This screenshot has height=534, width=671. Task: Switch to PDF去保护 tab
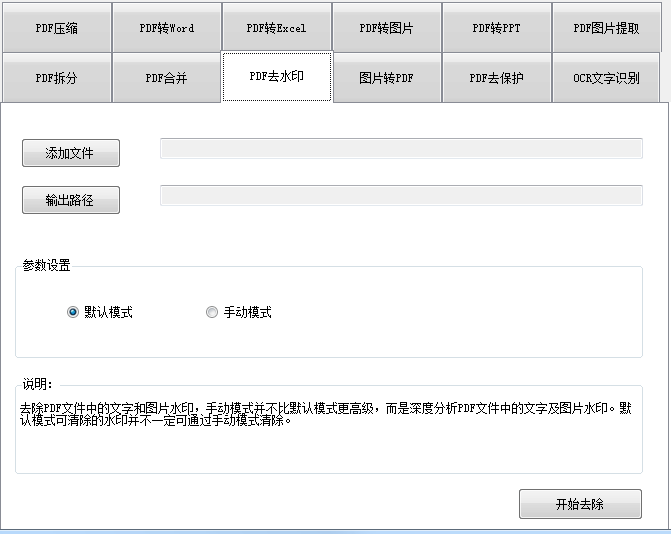coord(496,78)
